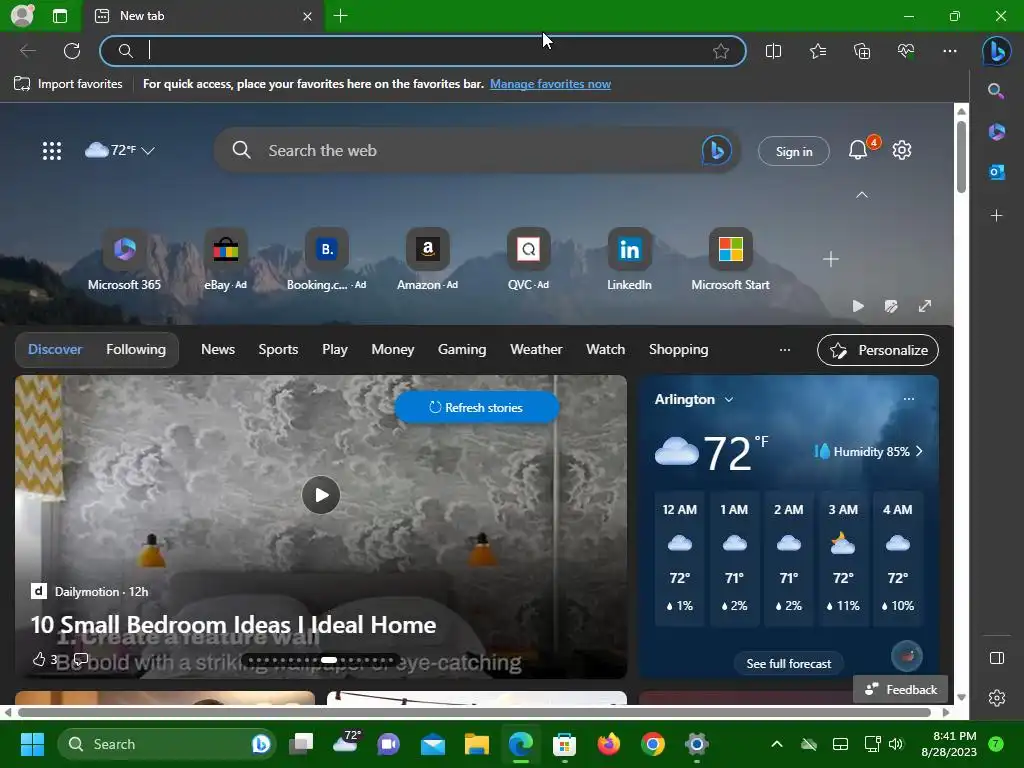Viewport: 1024px width, 768px height.
Task: Open the notifications bell
Action: click(858, 151)
